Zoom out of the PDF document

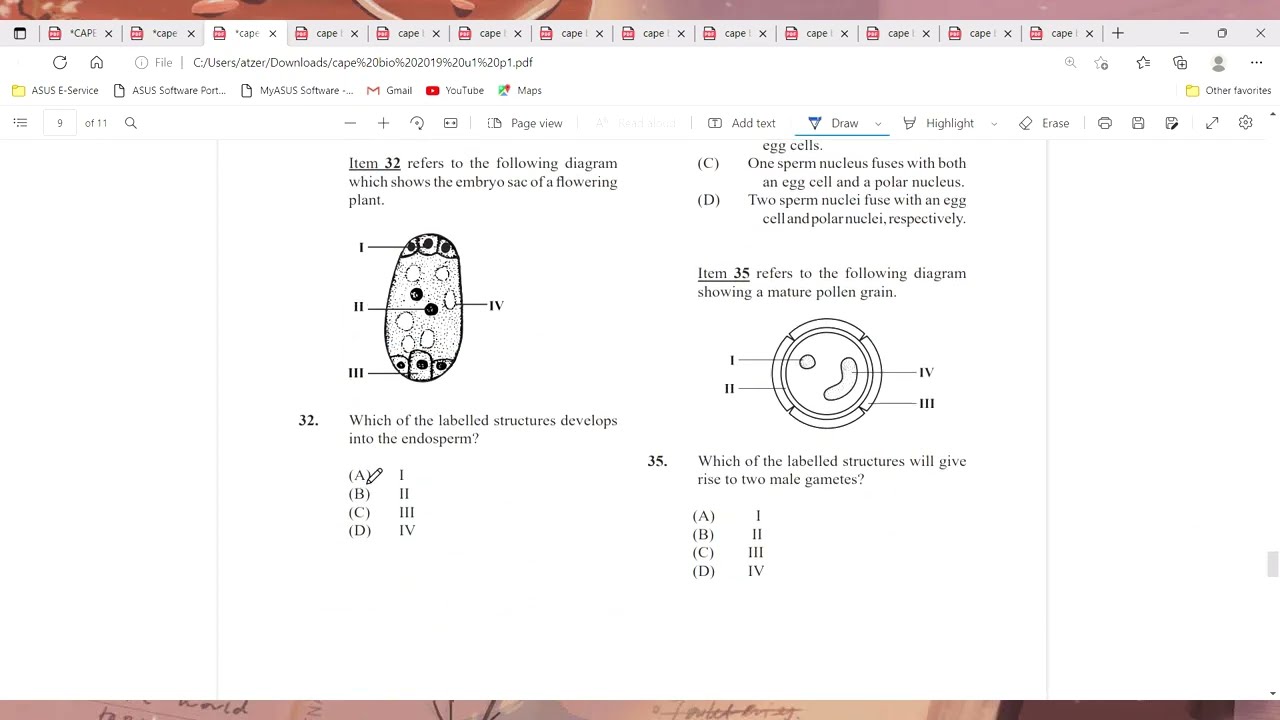tap(350, 123)
